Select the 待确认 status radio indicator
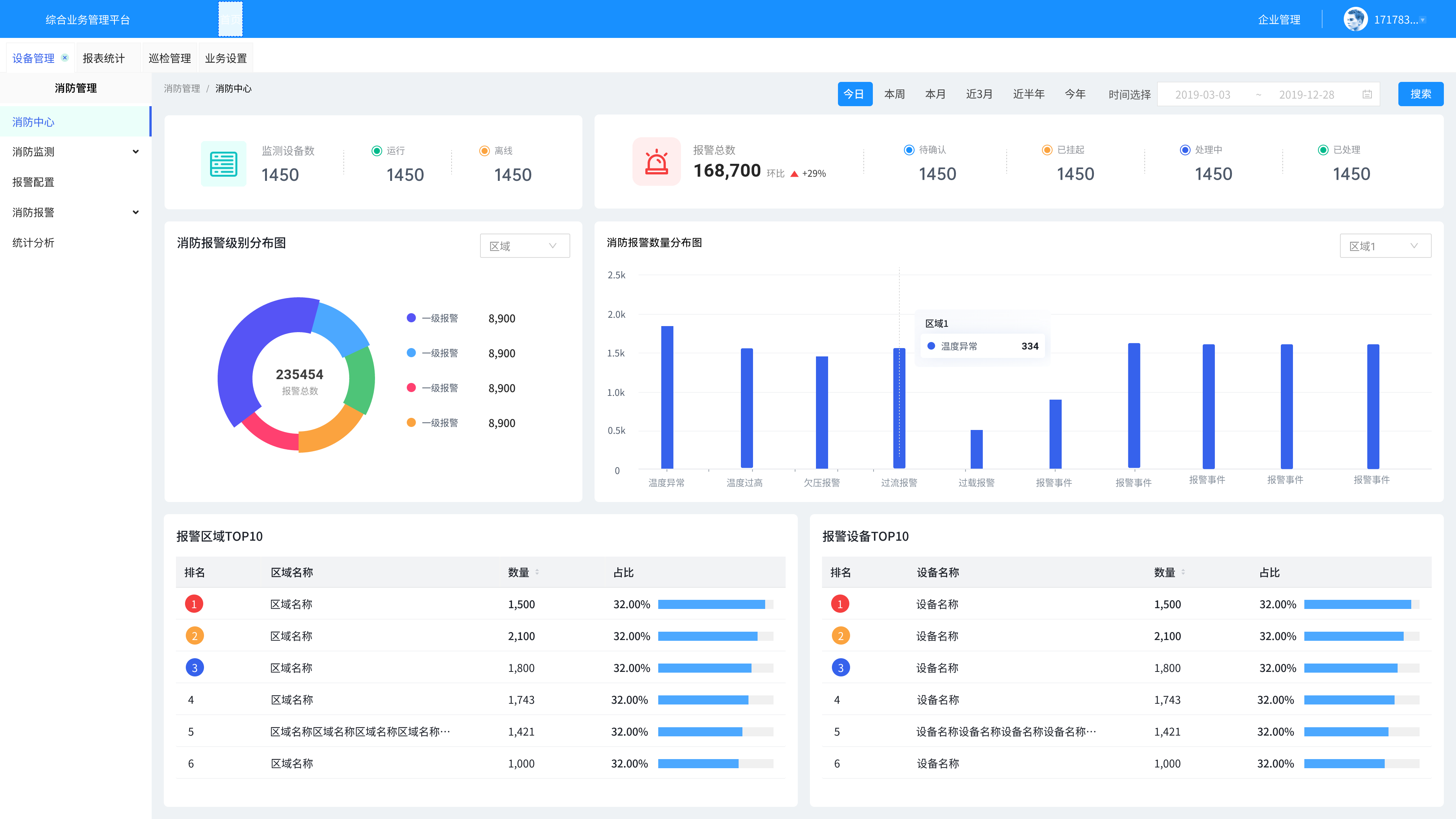This screenshot has width=1456, height=819. (909, 150)
